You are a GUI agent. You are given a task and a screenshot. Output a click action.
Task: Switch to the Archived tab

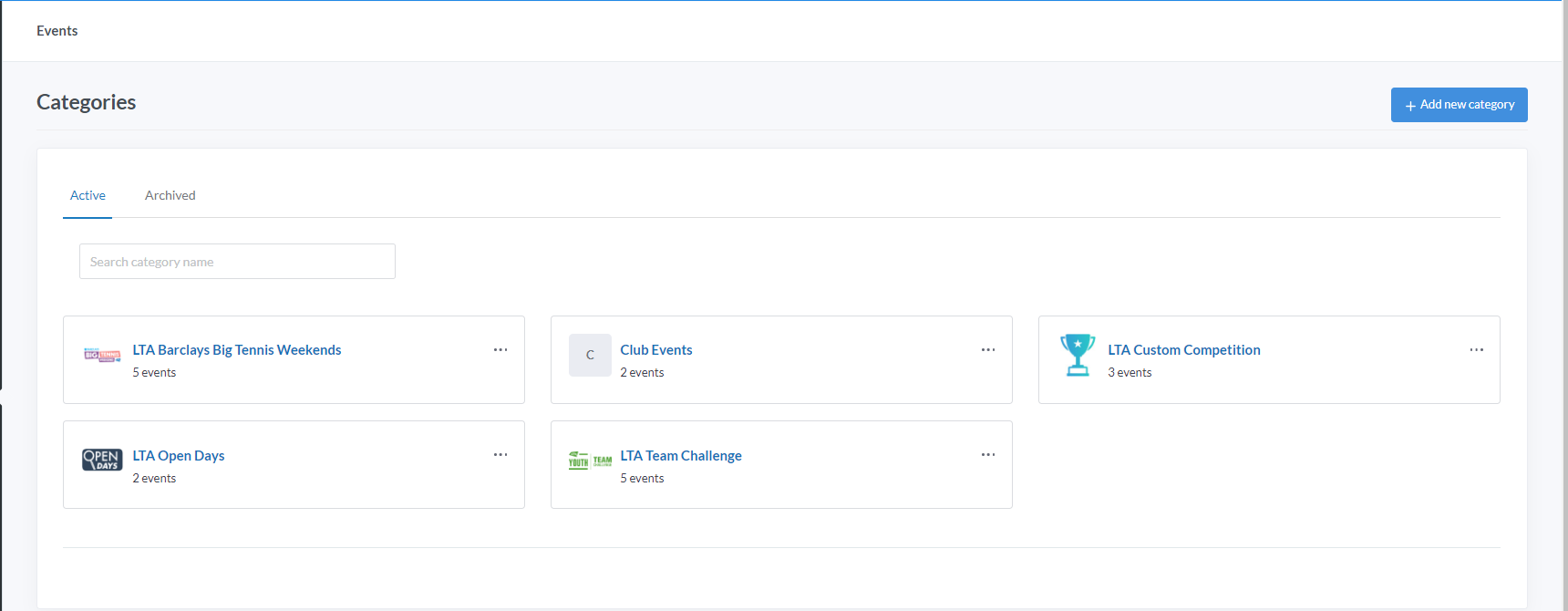[170, 195]
